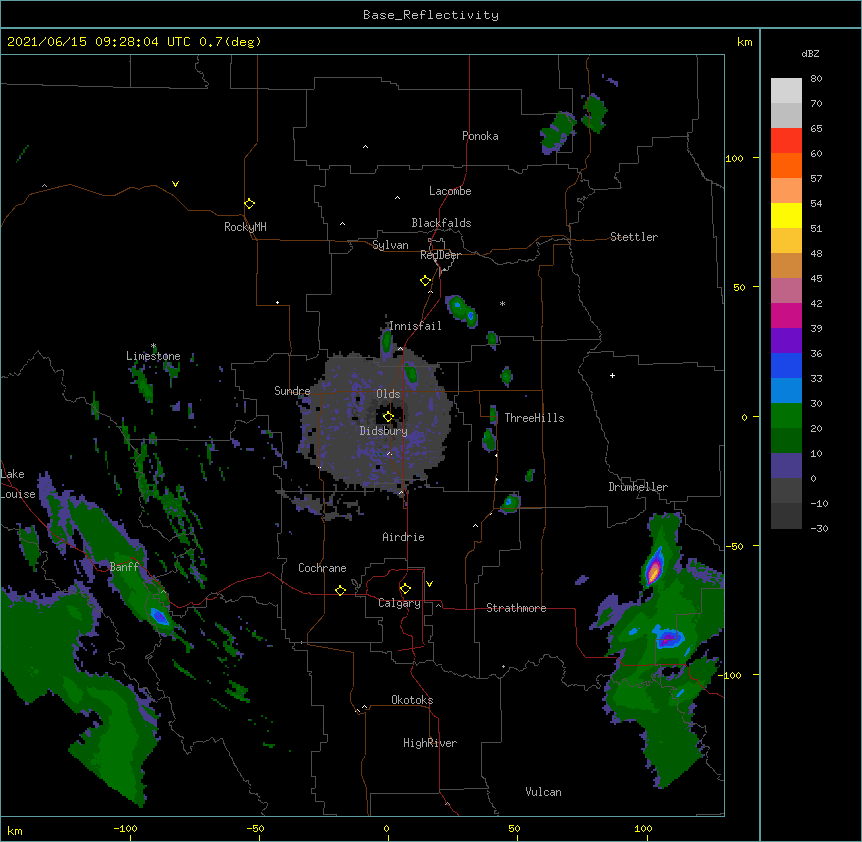Click the yellow marker above RockyMH
The image size is (862, 842).
(x=249, y=204)
